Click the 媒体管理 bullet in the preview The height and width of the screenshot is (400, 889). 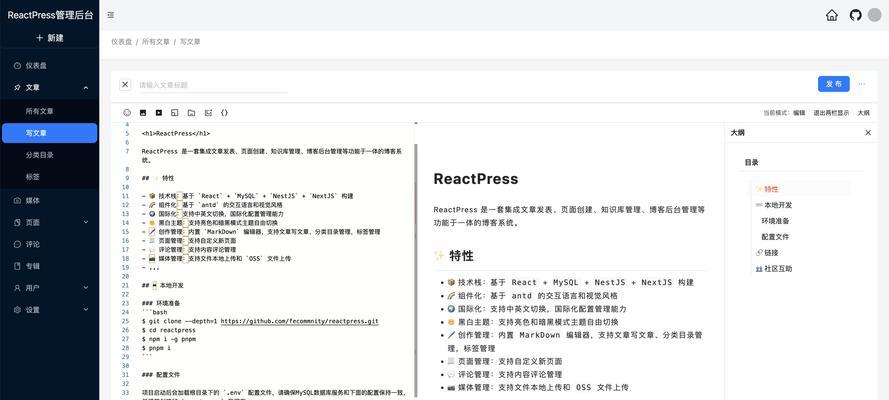tap(538, 388)
